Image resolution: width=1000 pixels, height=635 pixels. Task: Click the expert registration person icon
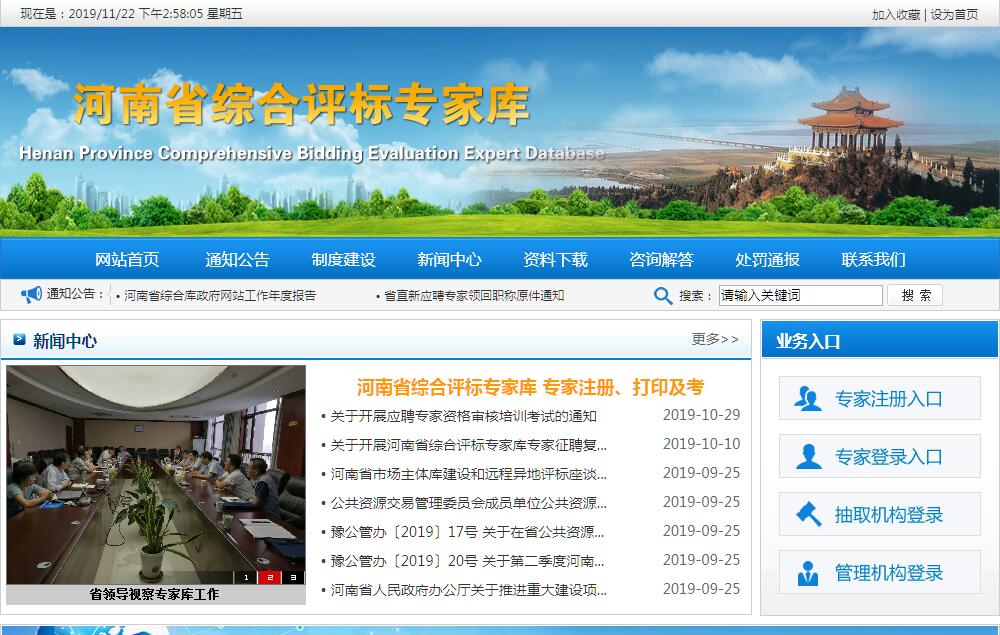coord(807,399)
